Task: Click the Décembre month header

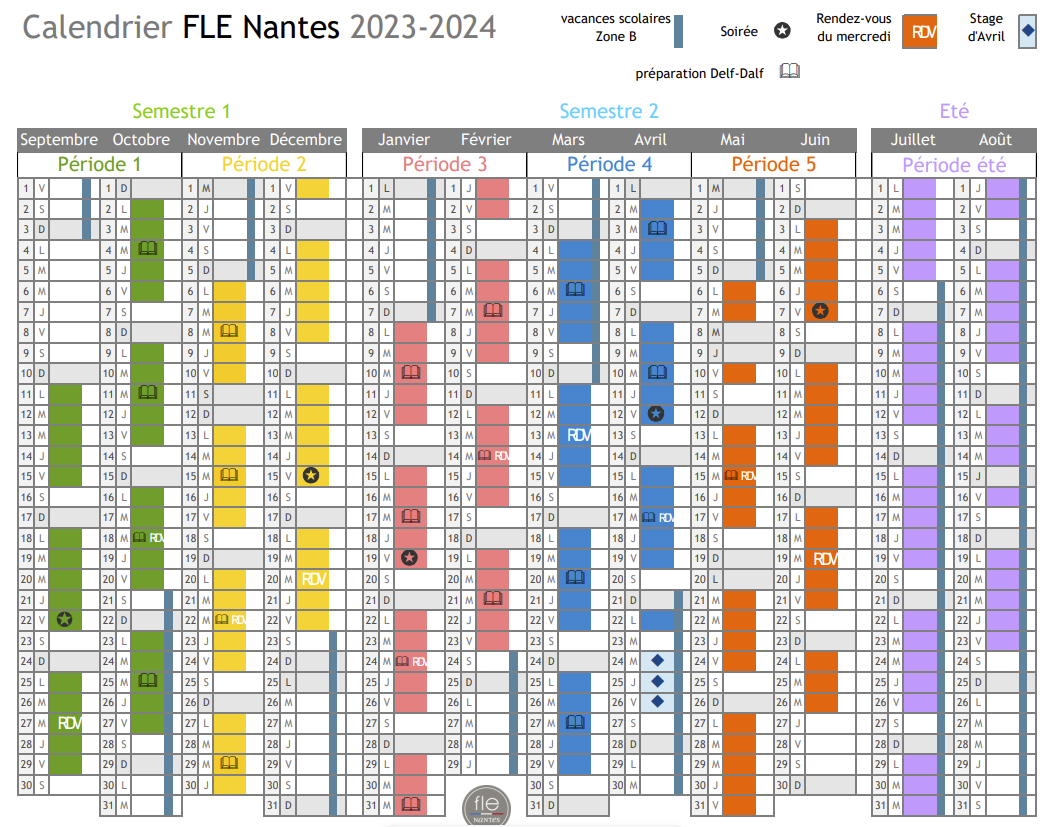Action: [x=306, y=140]
